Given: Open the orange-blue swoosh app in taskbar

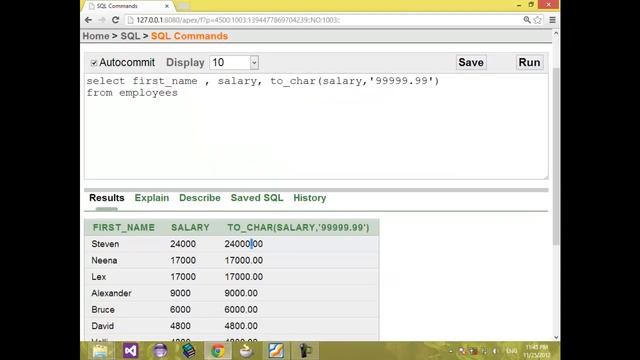Looking at the screenshot, I should (x=276, y=351).
